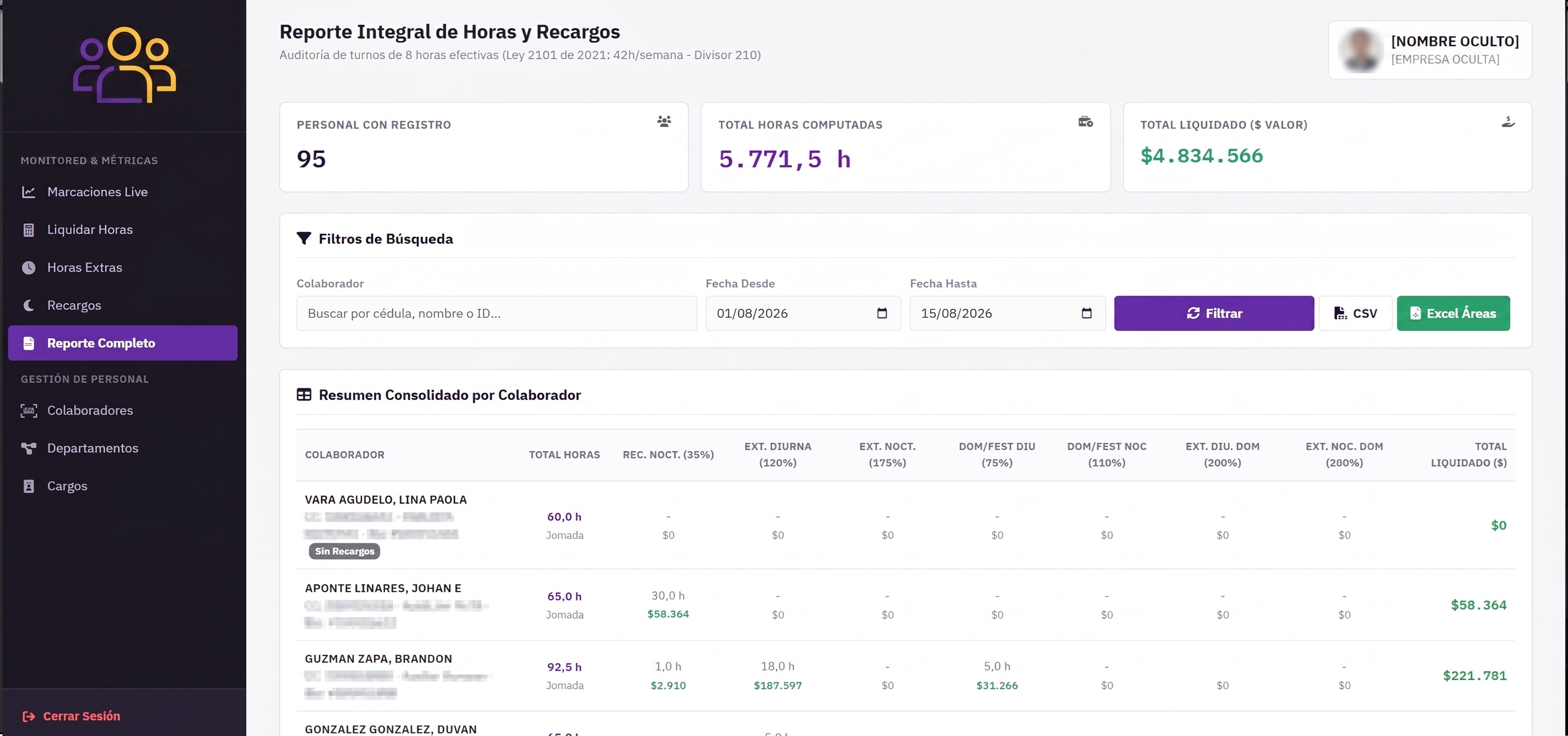This screenshot has width=1568, height=736.
Task: Click the people logo in the sidebar
Action: tap(125, 65)
